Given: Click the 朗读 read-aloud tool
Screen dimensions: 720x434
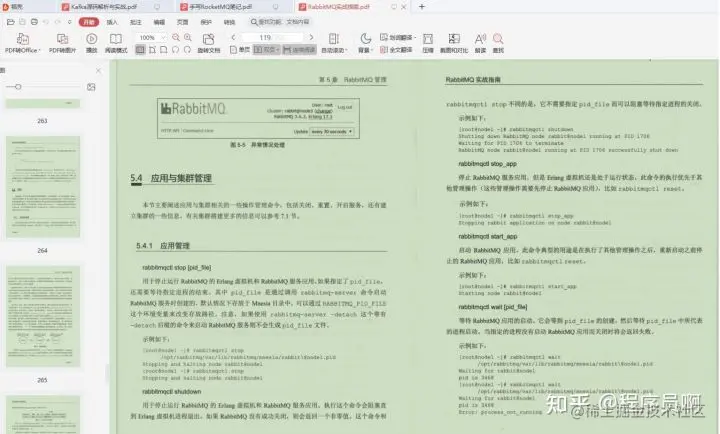Looking at the screenshot, I should [x=480, y=43].
